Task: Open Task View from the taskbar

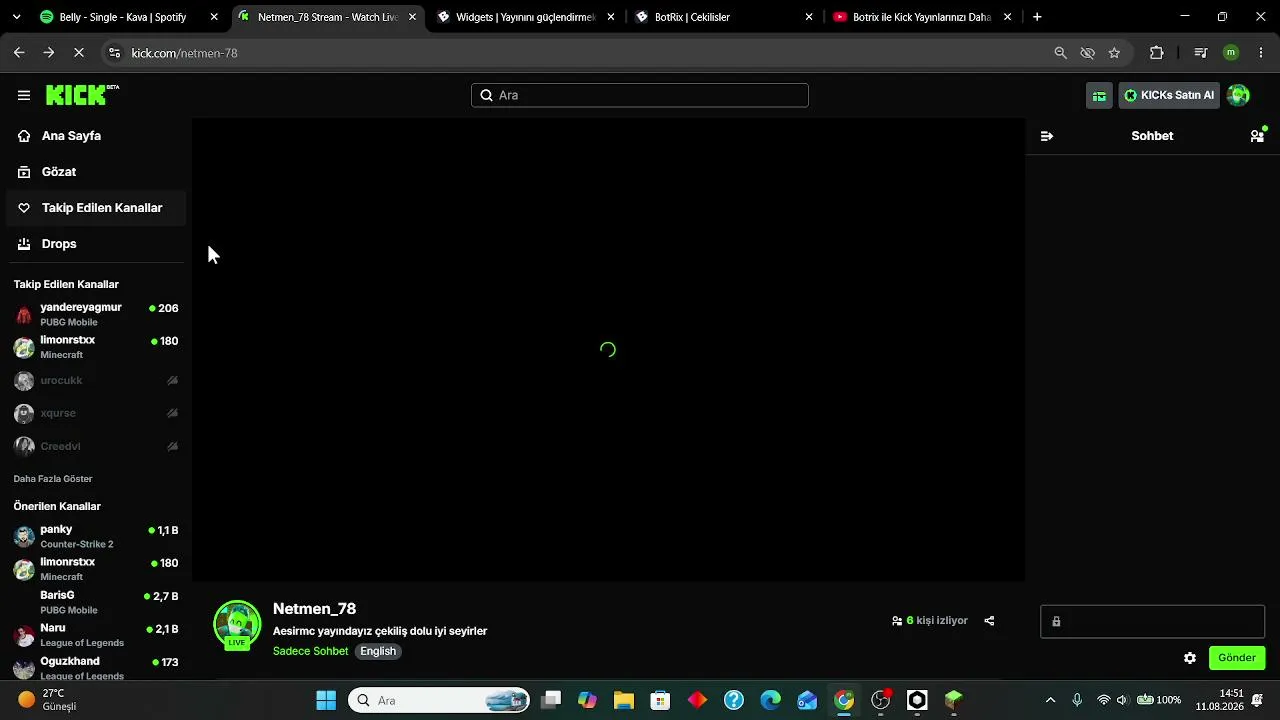Action: [551, 700]
